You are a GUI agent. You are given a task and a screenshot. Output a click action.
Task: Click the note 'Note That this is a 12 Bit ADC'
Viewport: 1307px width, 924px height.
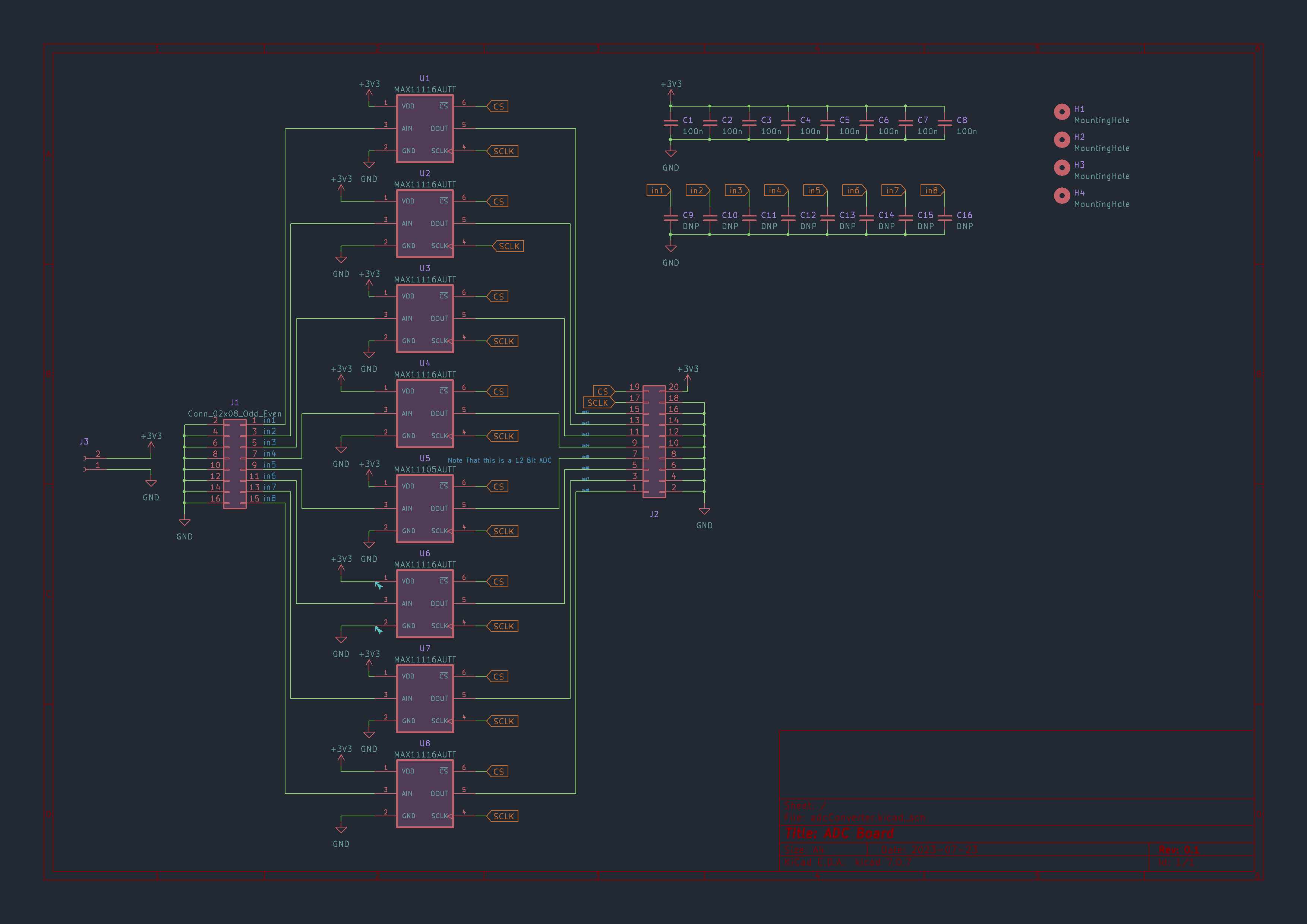[499, 460]
